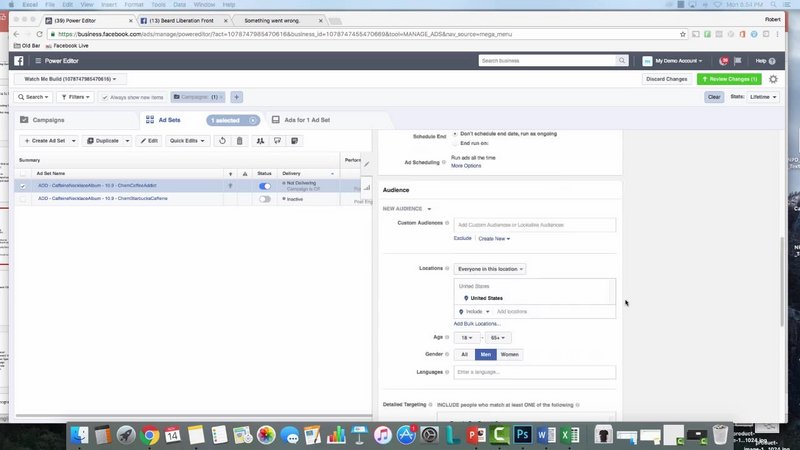Open the Create Ad Set arrow dropdown

click(x=73, y=141)
